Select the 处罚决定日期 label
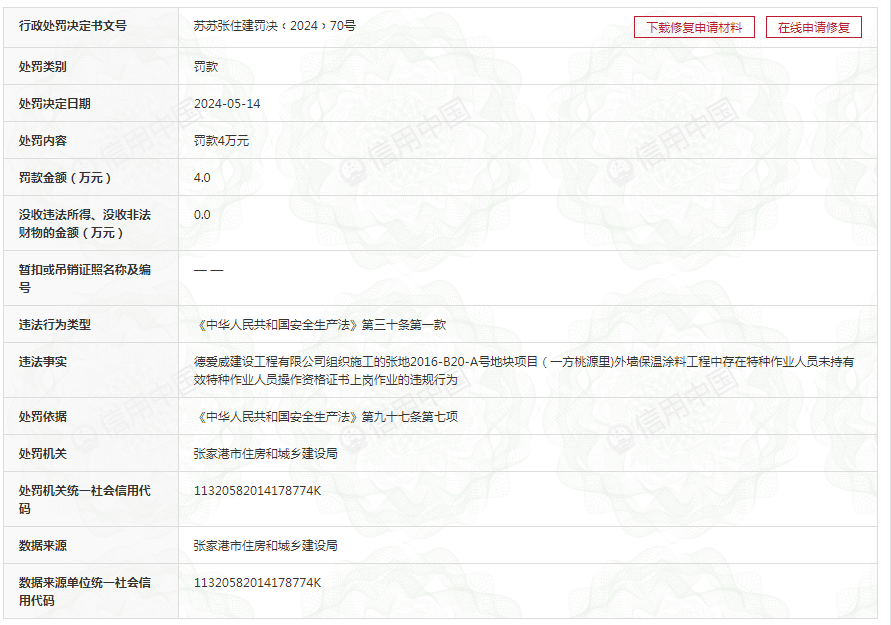The height and width of the screenshot is (625, 891). [x=55, y=103]
